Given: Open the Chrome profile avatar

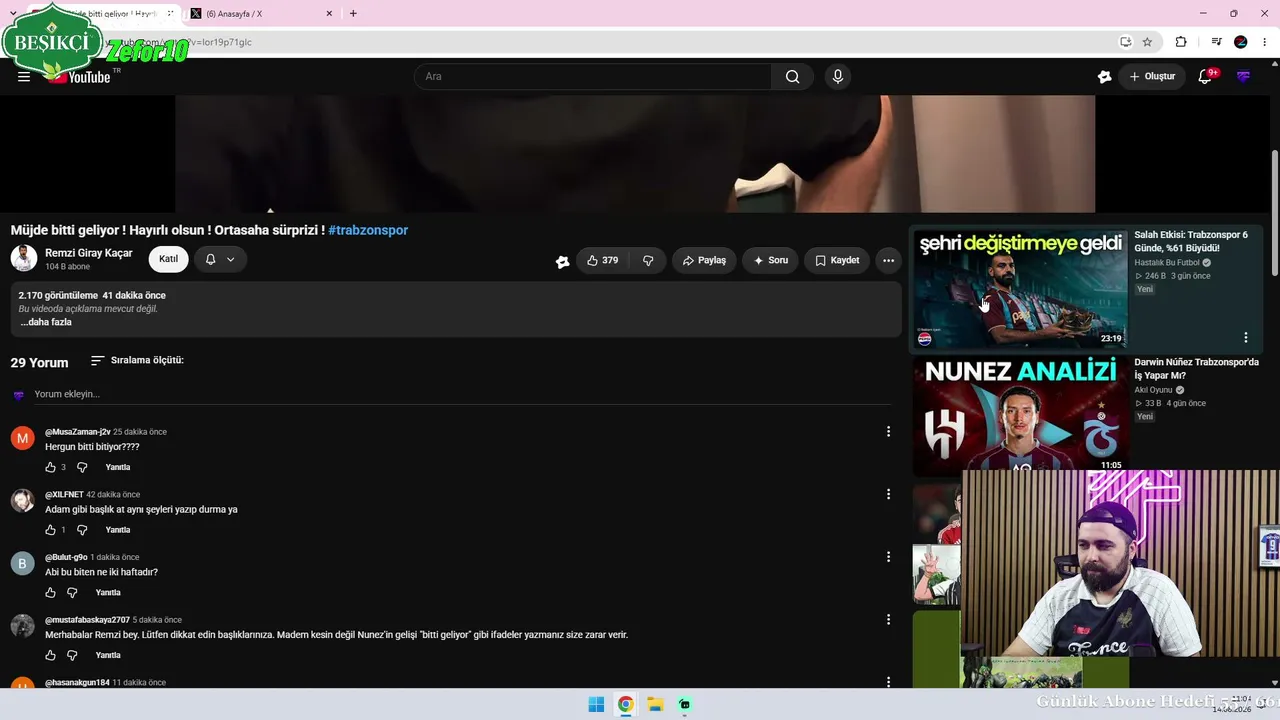Looking at the screenshot, I should click(x=1241, y=42).
